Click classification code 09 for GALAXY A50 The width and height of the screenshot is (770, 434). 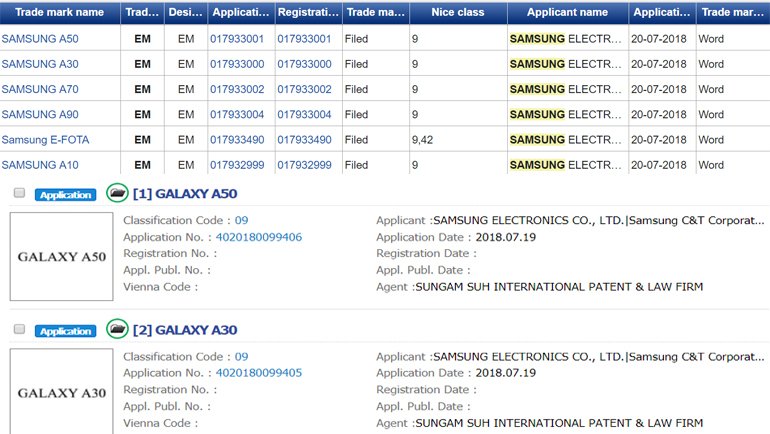click(241, 220)
